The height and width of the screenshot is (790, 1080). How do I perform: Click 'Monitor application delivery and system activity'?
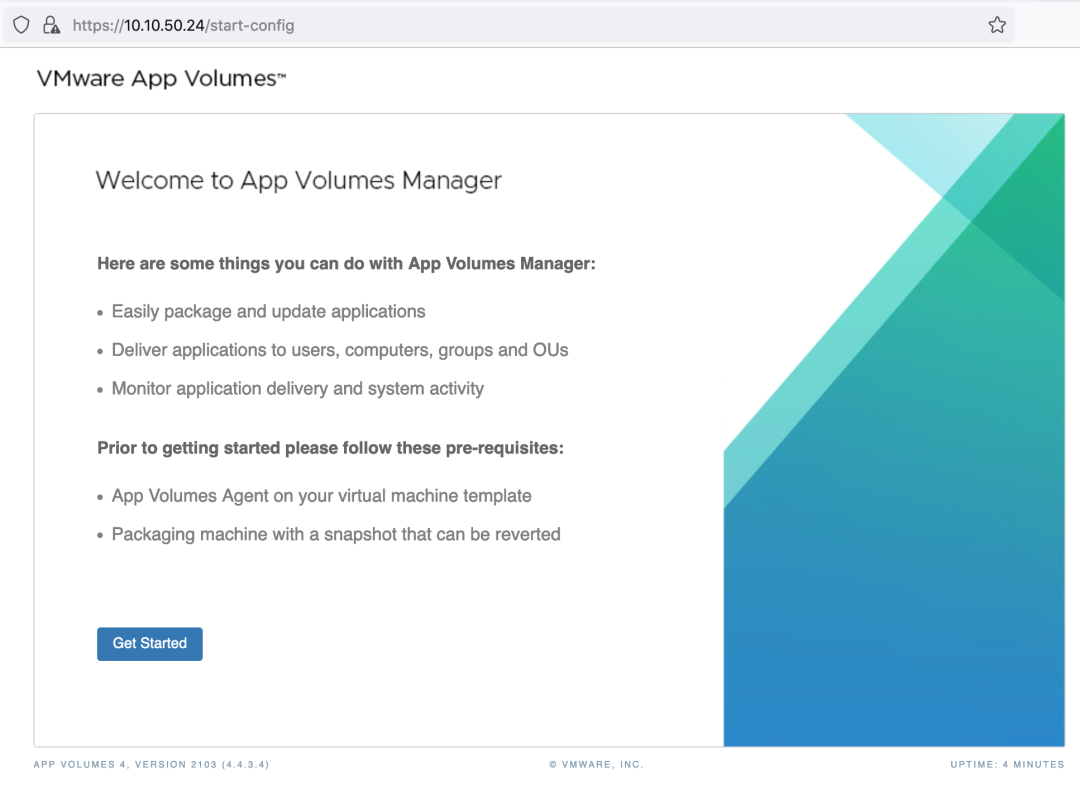tap(297, 389)
